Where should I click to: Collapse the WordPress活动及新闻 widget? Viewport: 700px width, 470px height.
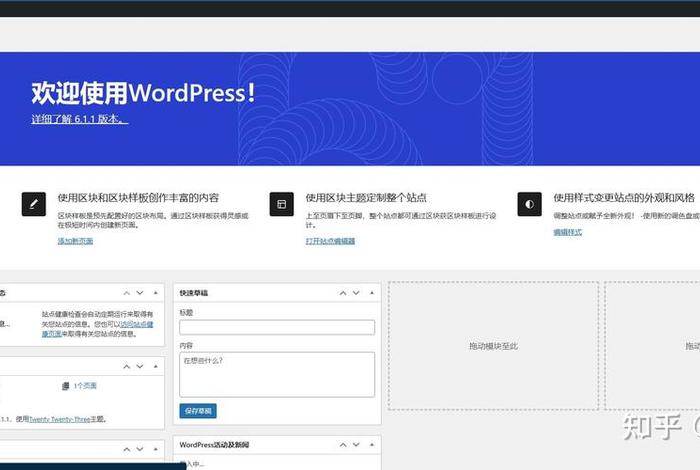[x=372, y=445]
